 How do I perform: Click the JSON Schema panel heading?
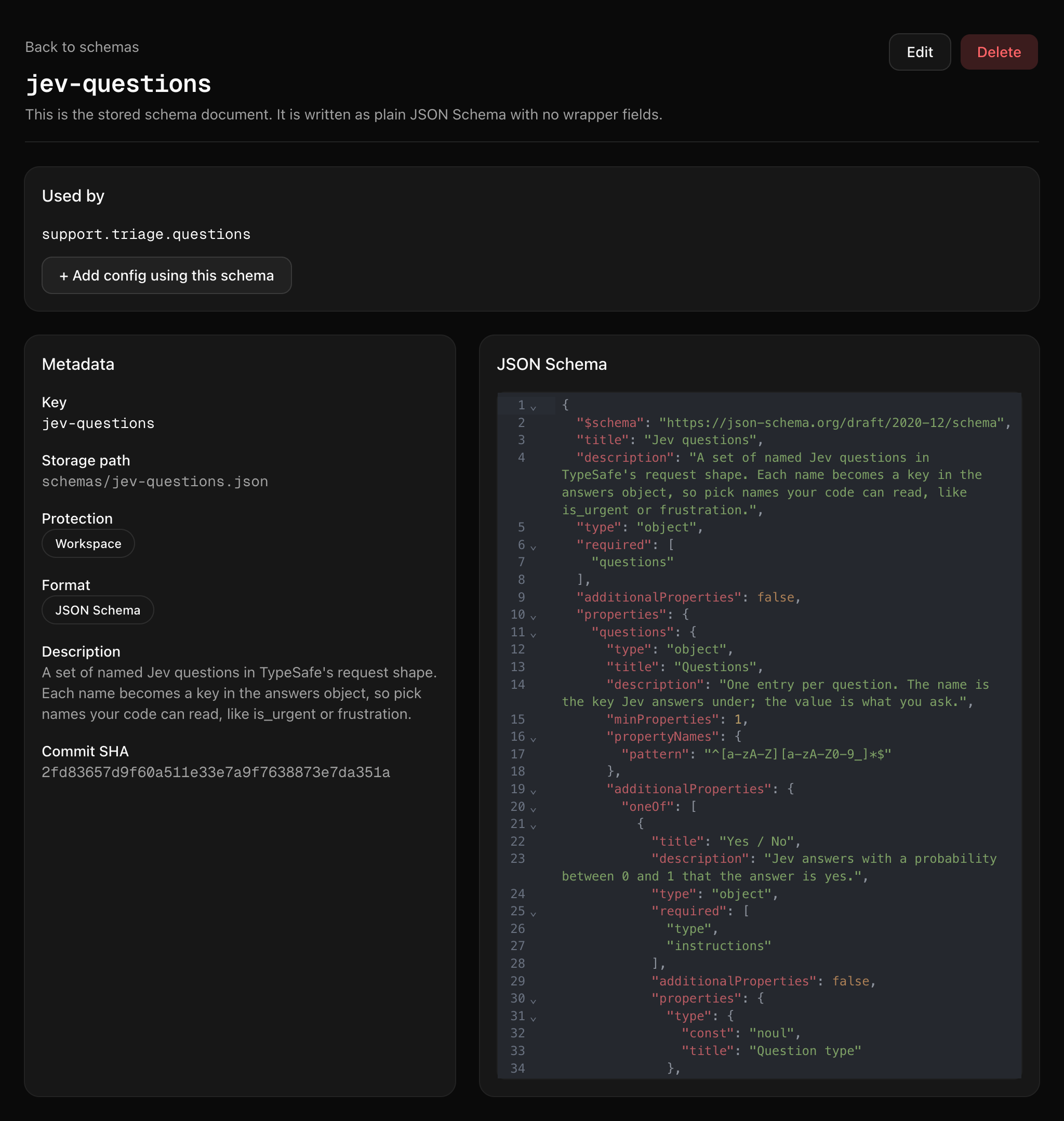[x=552, y=364]
